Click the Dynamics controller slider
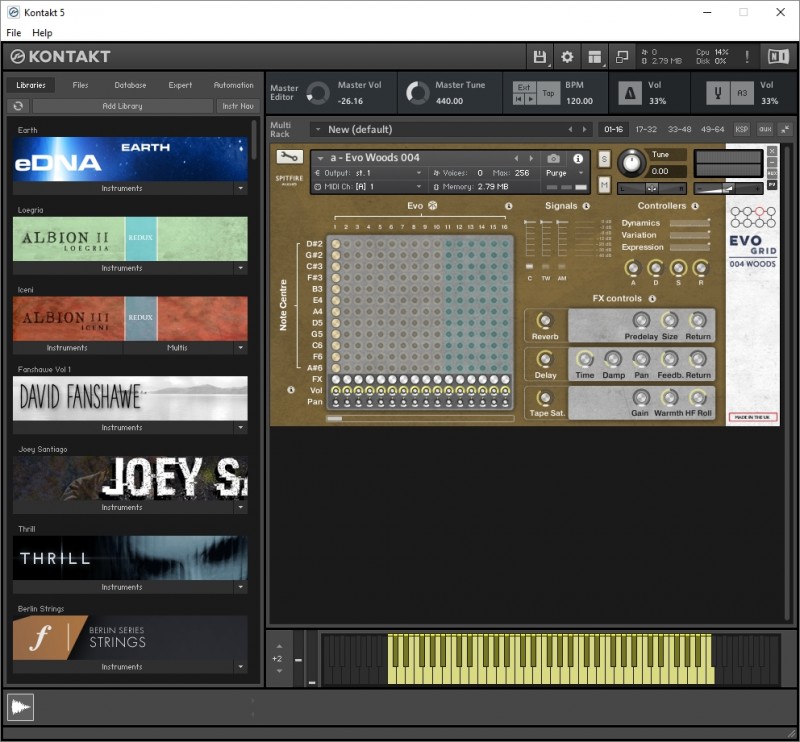 pyautogui.click(x=689, y=223)
